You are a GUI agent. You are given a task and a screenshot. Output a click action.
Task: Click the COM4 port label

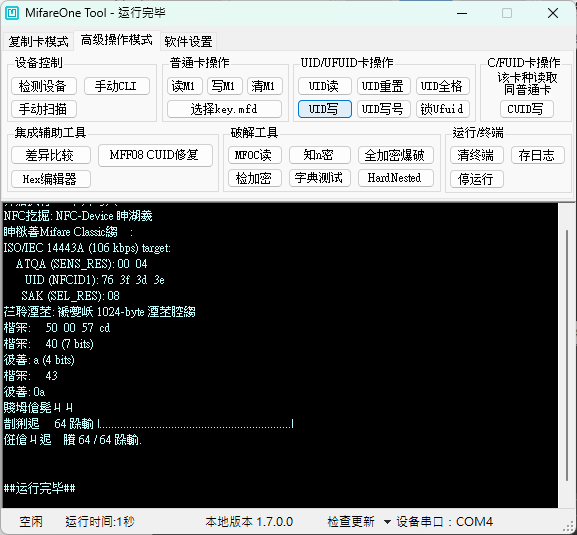pyautogui.click(x=474, y=521)
